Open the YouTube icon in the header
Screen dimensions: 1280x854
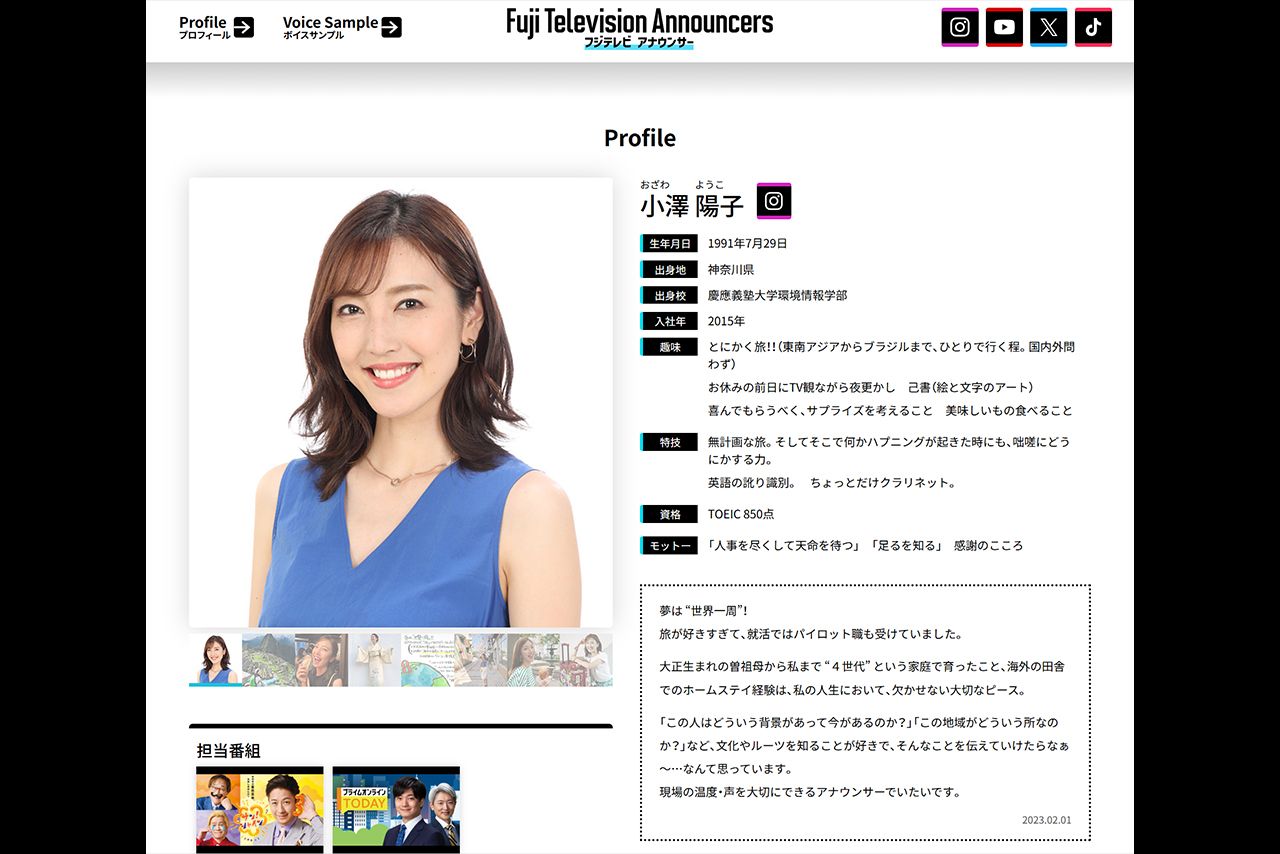pos(1004,27)
